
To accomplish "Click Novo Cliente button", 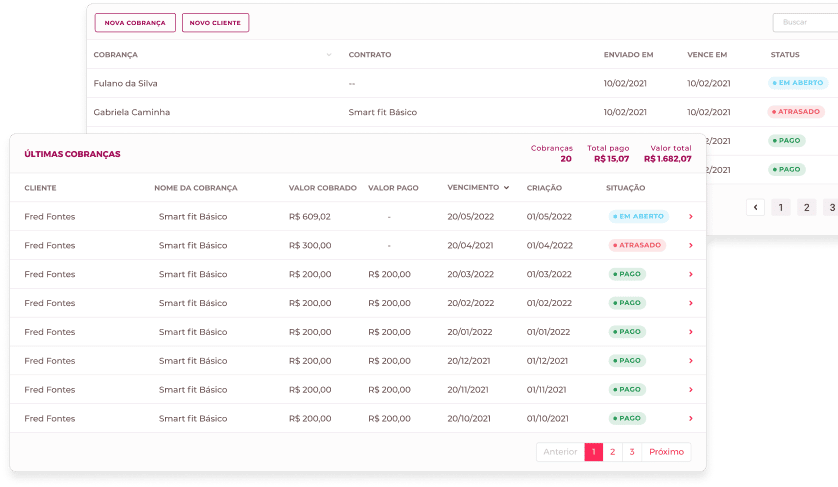I will click(x=215, y=23).
